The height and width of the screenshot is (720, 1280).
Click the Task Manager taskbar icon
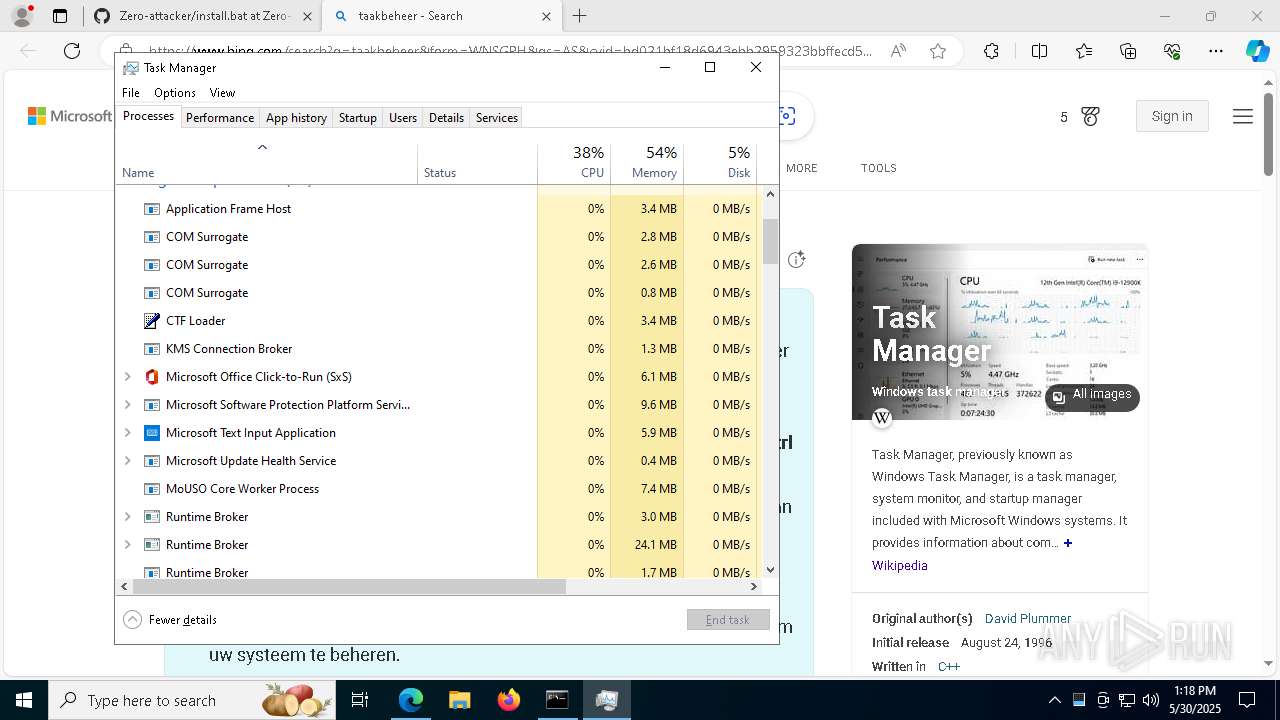pyautogui.click(x=606, y=700)
